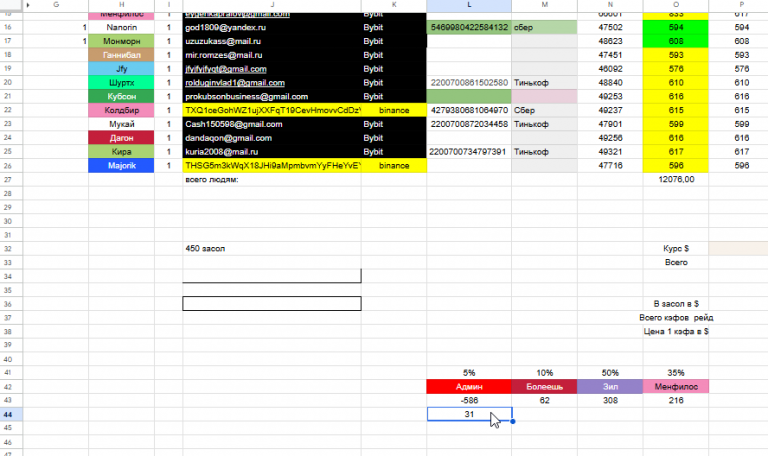This screenshot has width=768, height=456.
Task: Select the yellow 599 cell in column O
Action: (x=675, y=124)
